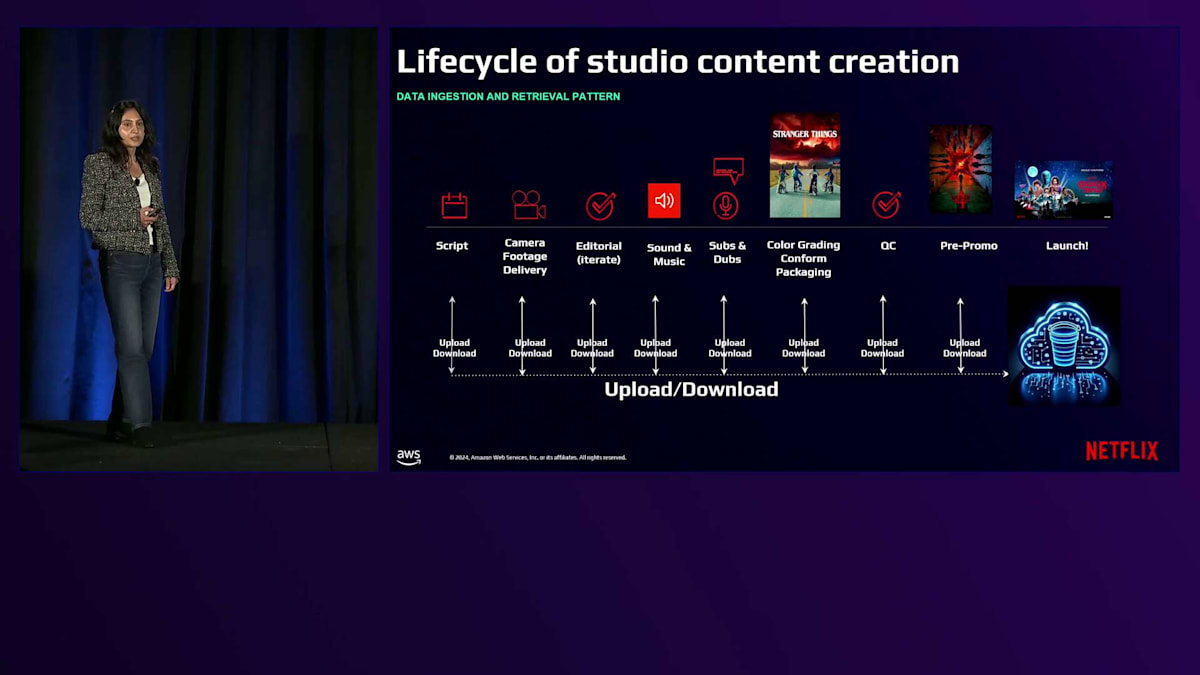1200x675 pixels.
Task: Click the speaker video feed
Action: (199, 249)
